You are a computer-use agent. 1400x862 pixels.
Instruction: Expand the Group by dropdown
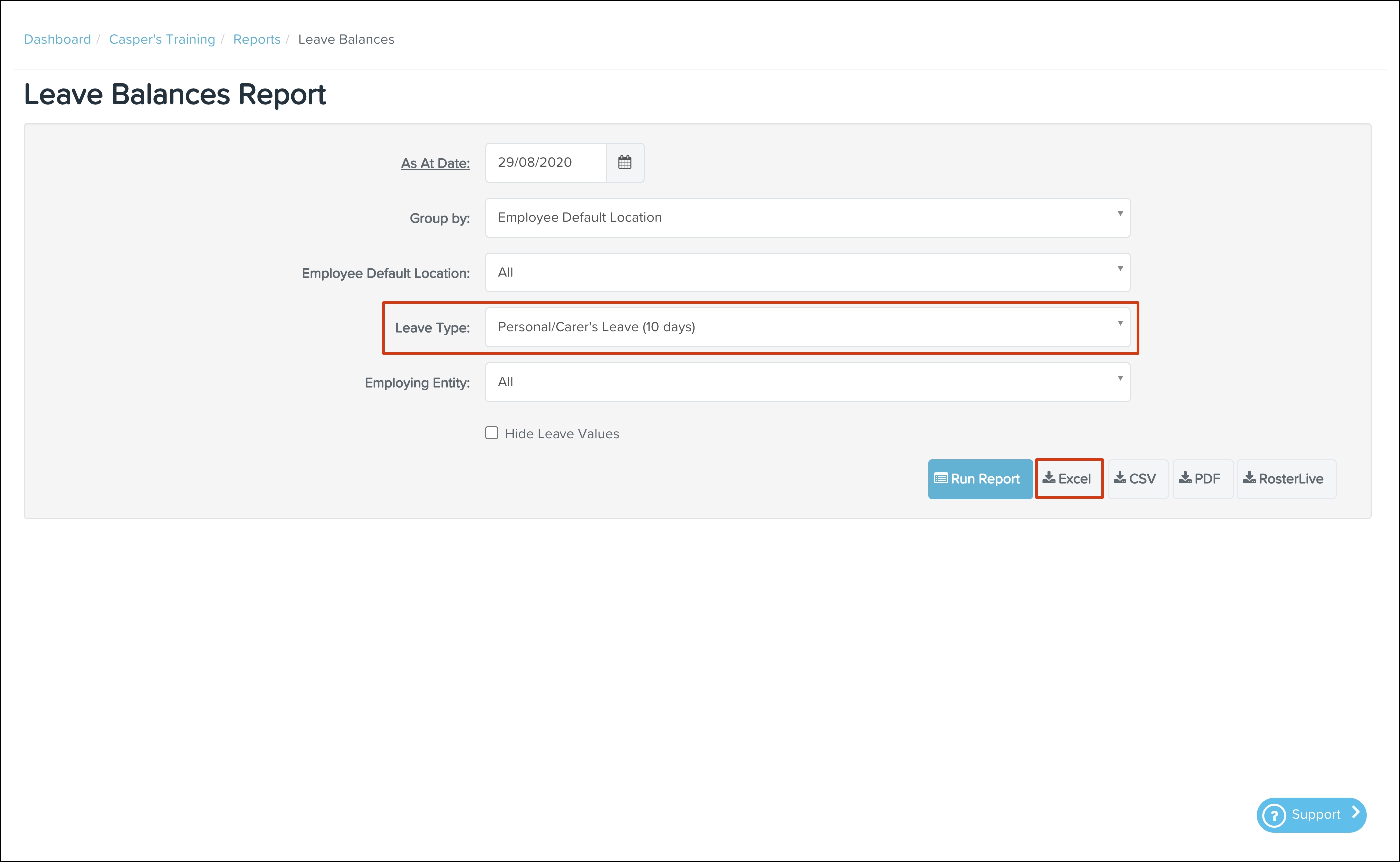(807, 217)
